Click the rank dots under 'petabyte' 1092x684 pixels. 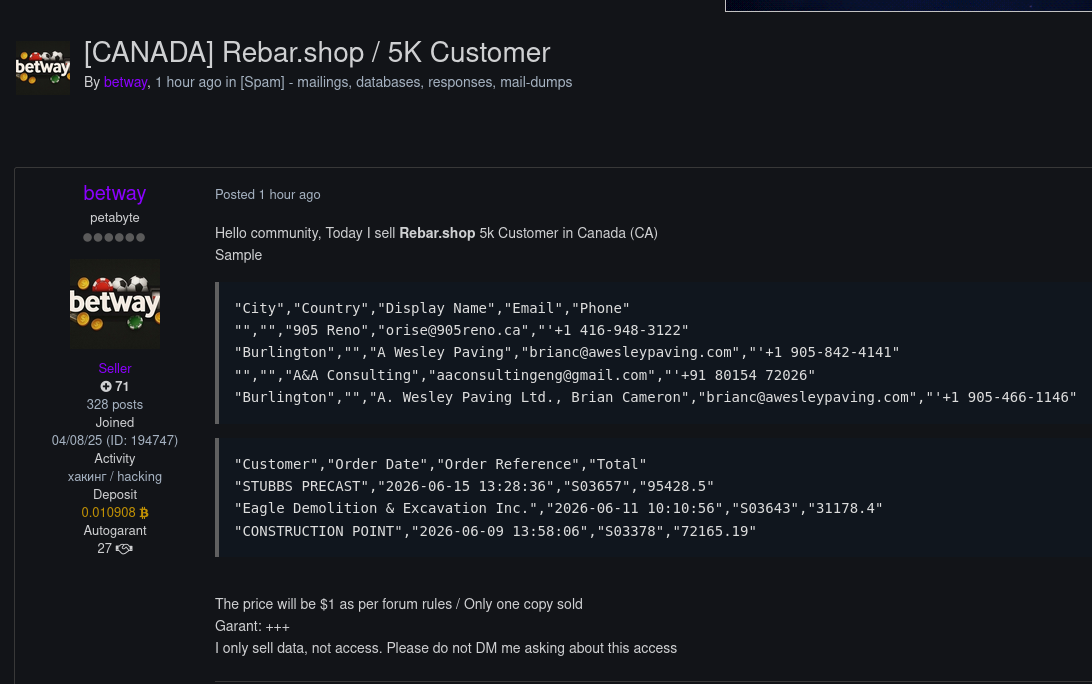click(114, 238)
